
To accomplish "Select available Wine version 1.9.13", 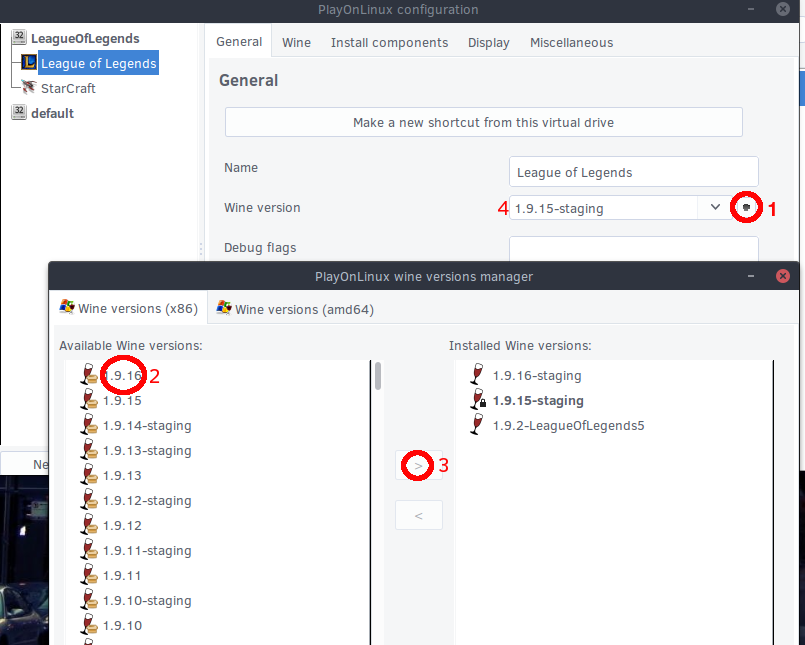I will 122,476.
